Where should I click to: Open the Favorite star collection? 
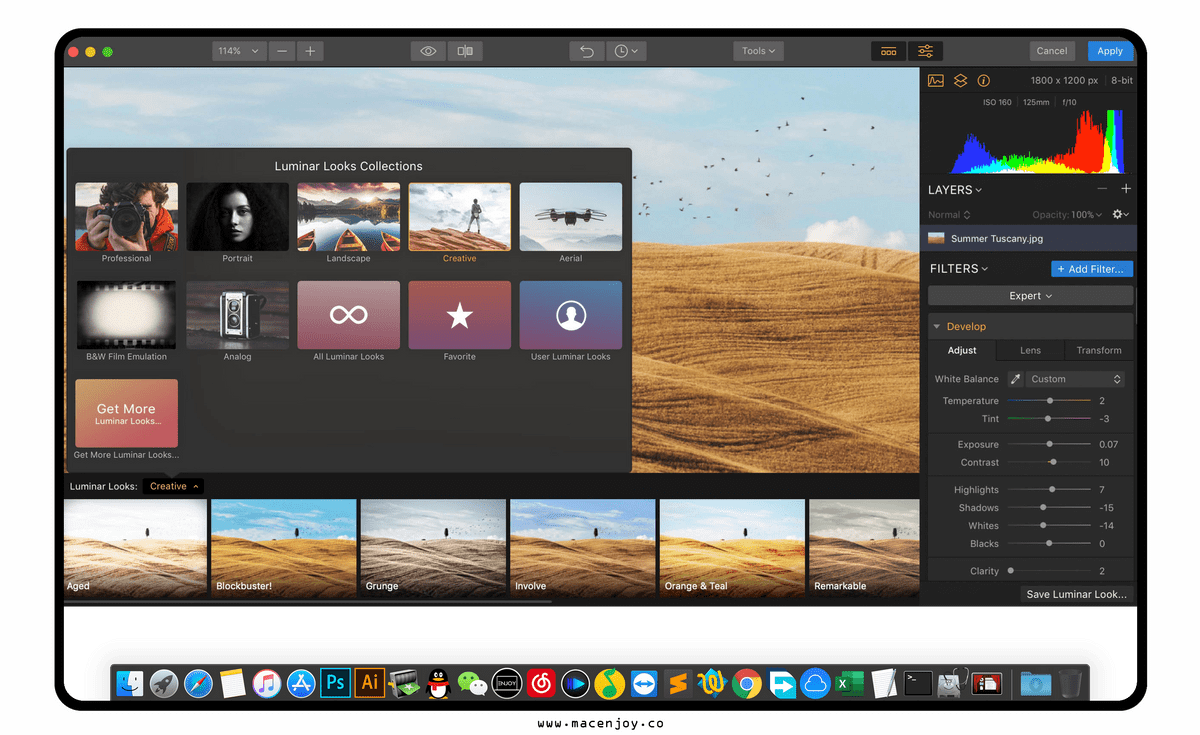460,315
